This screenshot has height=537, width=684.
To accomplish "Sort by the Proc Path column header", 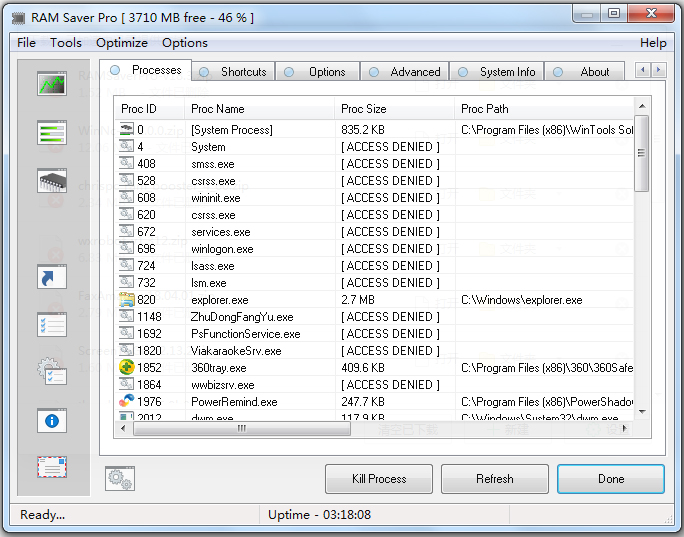I will [x=544, y=109].
